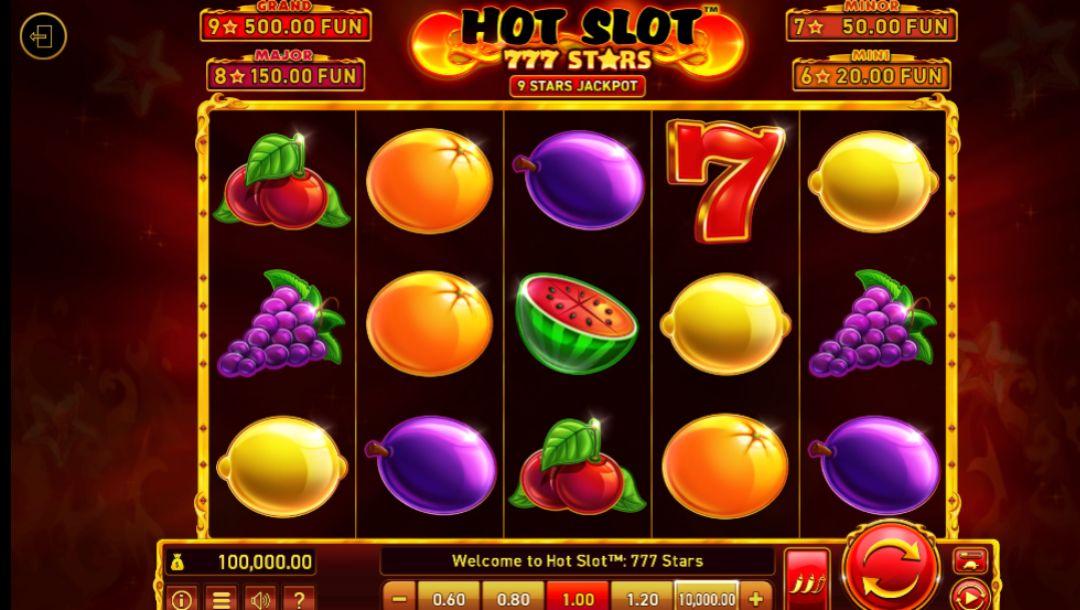Decrease bet with minus button
Viewport: 1080px width, 610px height.
399,598
